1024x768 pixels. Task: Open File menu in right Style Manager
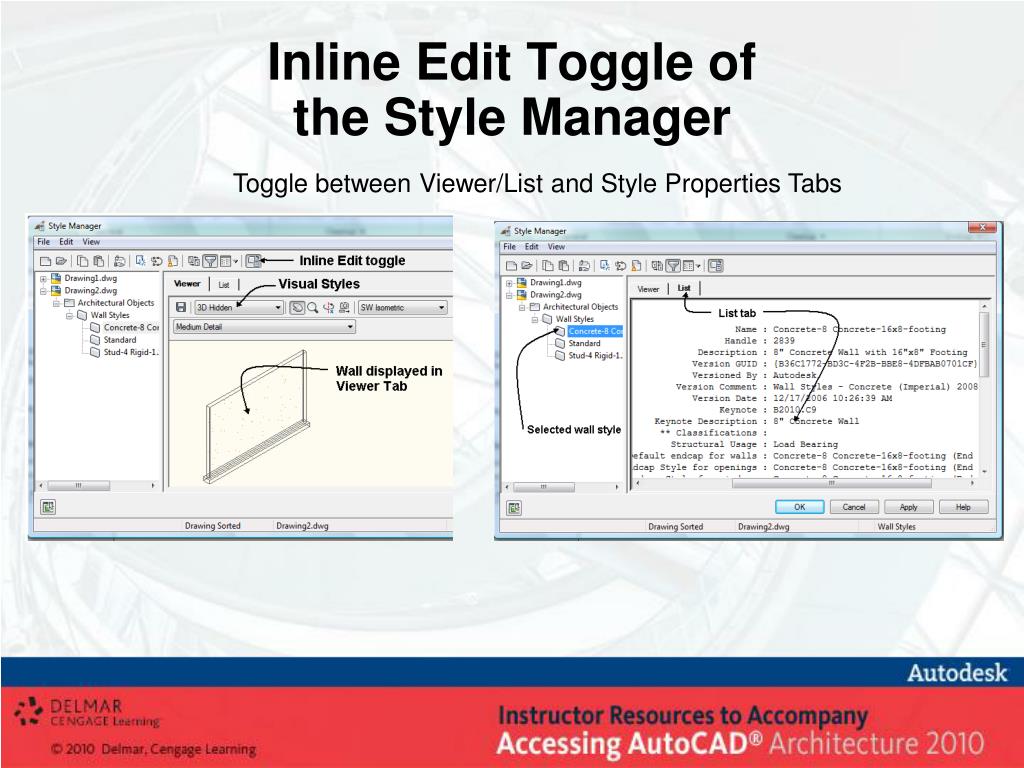coord(509,247)
